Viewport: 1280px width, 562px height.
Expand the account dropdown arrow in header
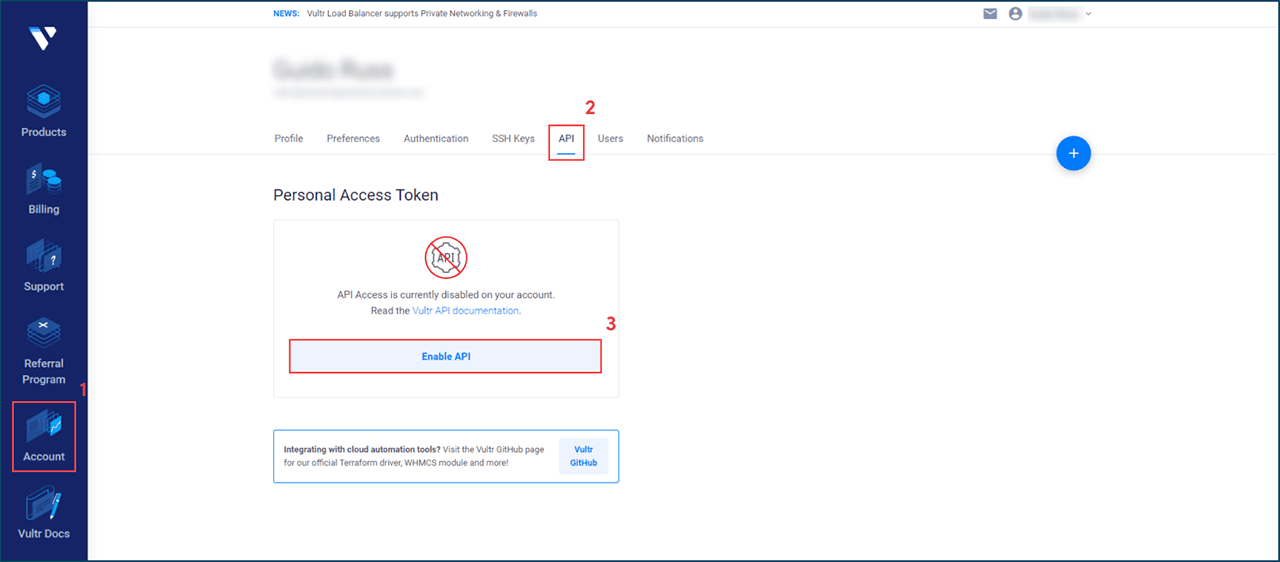pos(1089,14)
